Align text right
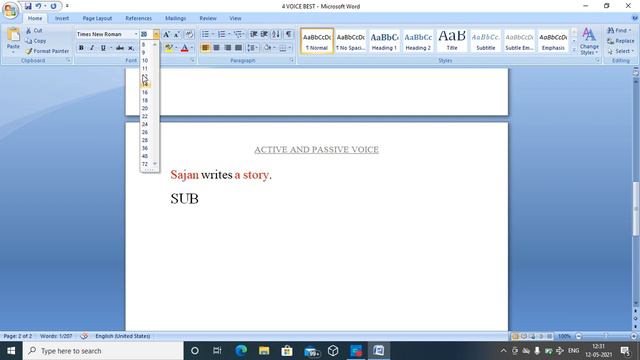640x360 pixels. click(227, 48)
